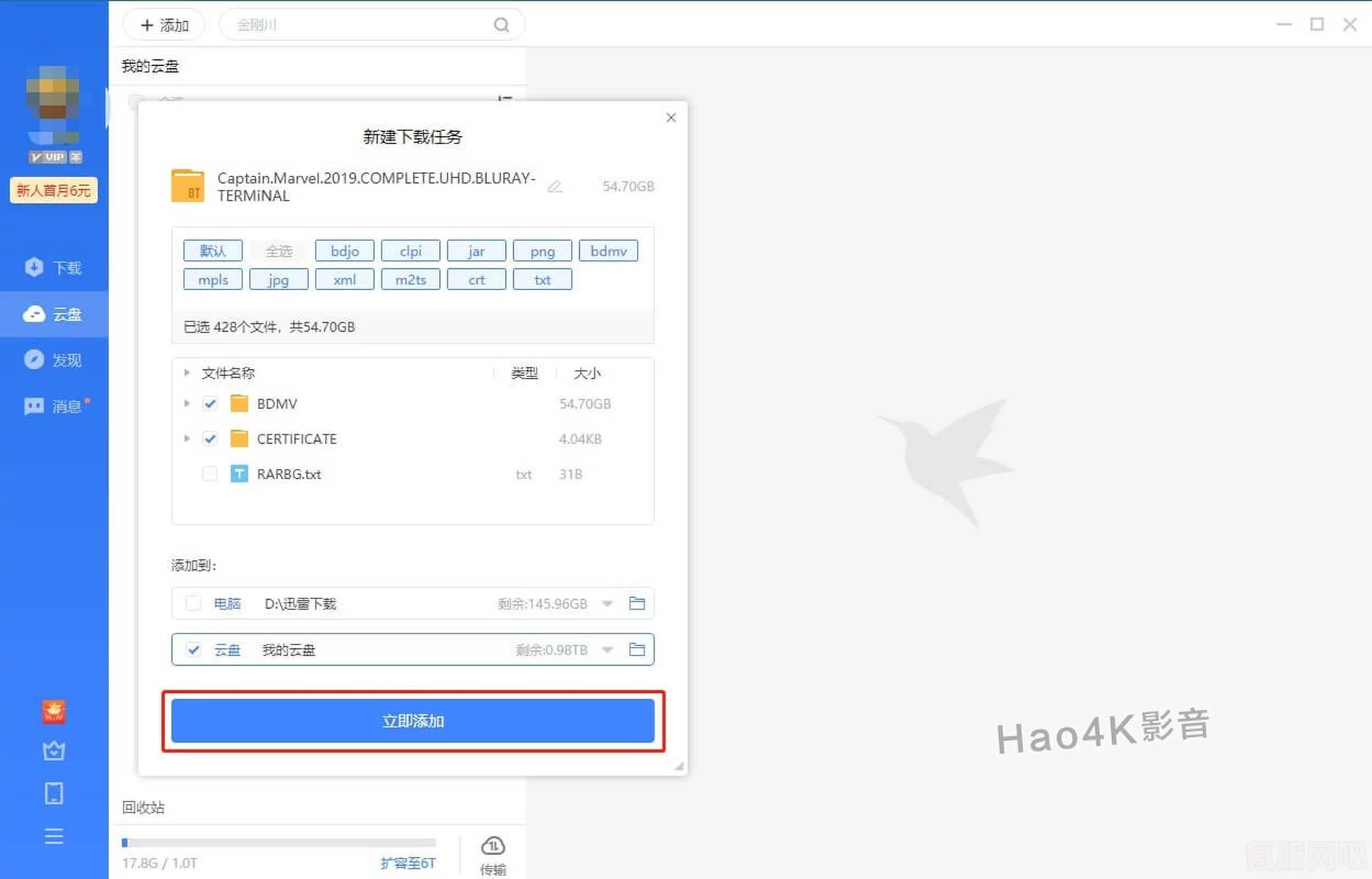Open the crown membership icon in sidebar

(x=53, y=751)
